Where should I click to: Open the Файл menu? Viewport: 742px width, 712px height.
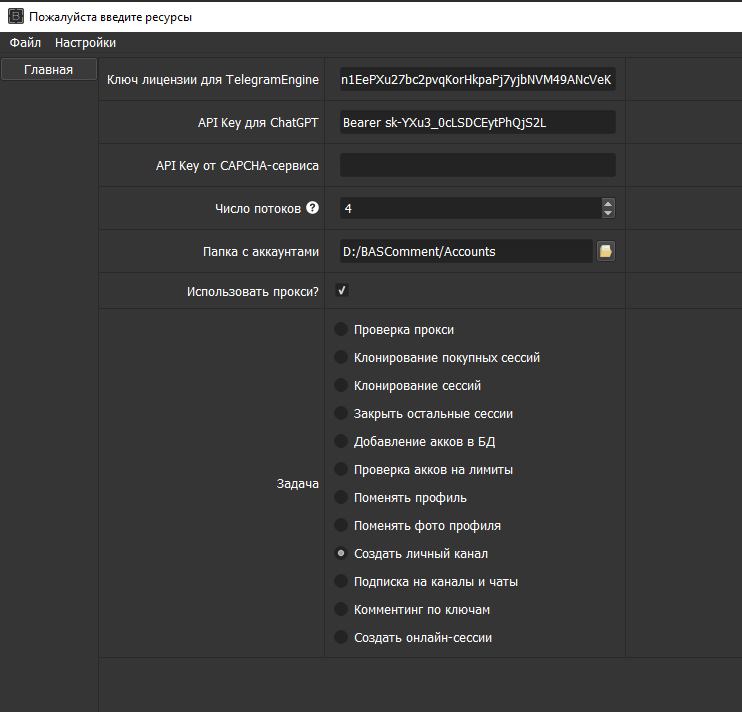[x=25, y=43]
